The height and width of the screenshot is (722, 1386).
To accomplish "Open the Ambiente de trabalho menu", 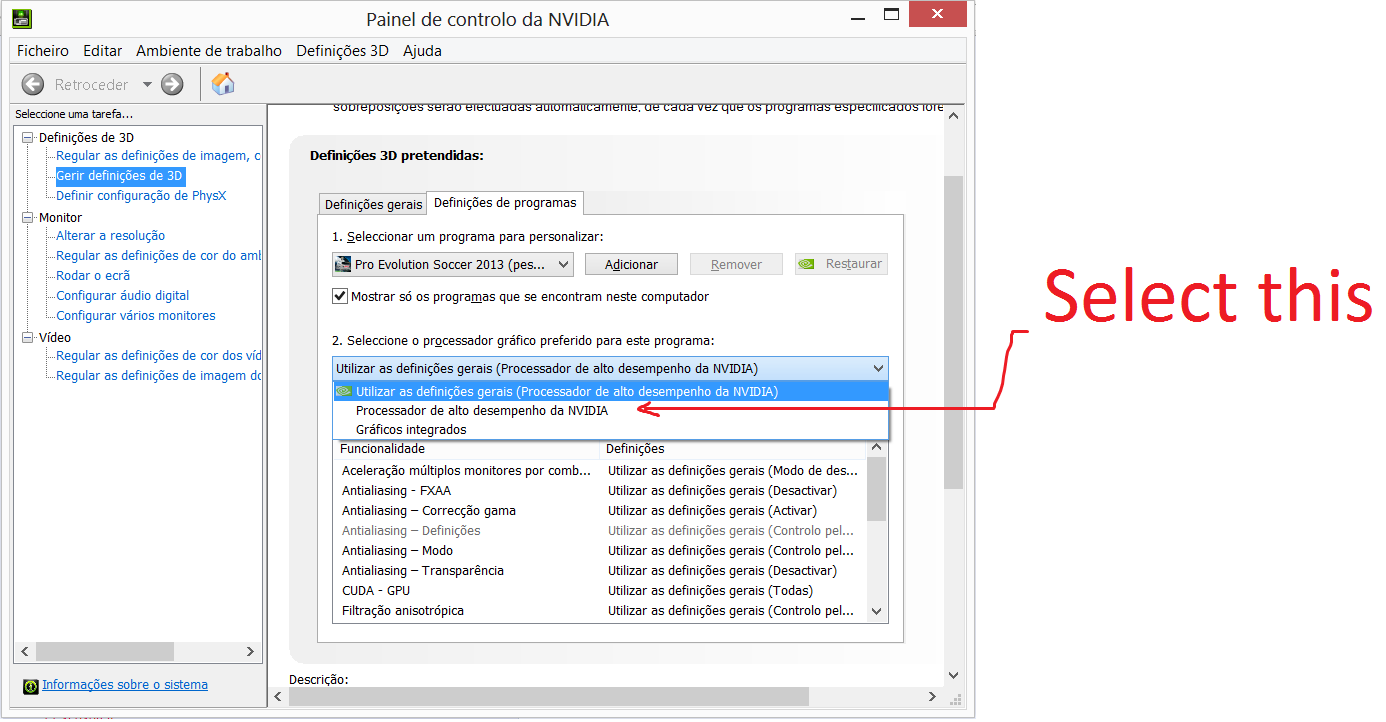I will click(209, 51).
